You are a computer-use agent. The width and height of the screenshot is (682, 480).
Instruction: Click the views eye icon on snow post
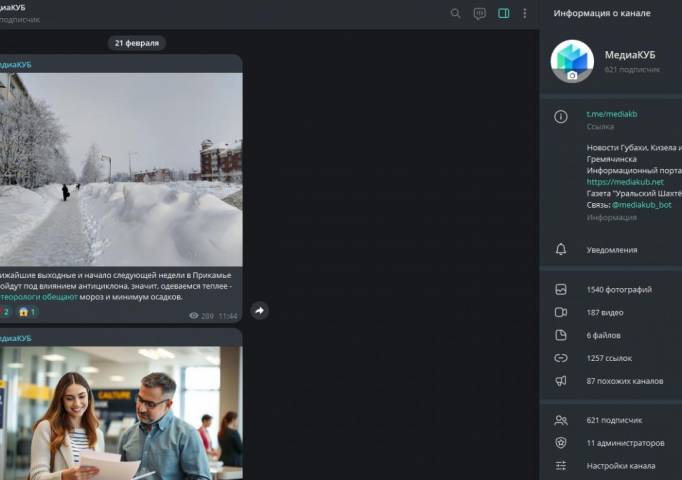194,316
